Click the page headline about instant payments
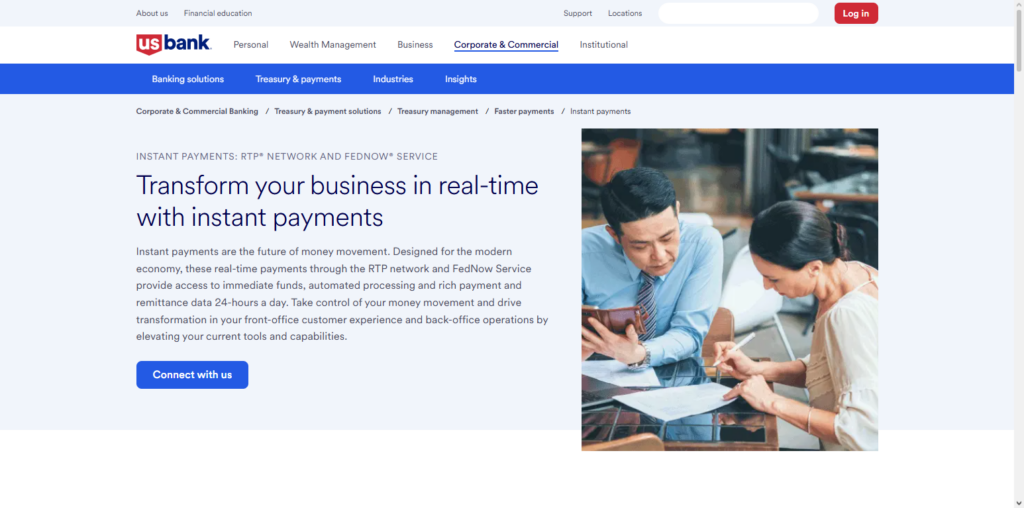This screenshot has width=1024, height=508. point(337,201)
